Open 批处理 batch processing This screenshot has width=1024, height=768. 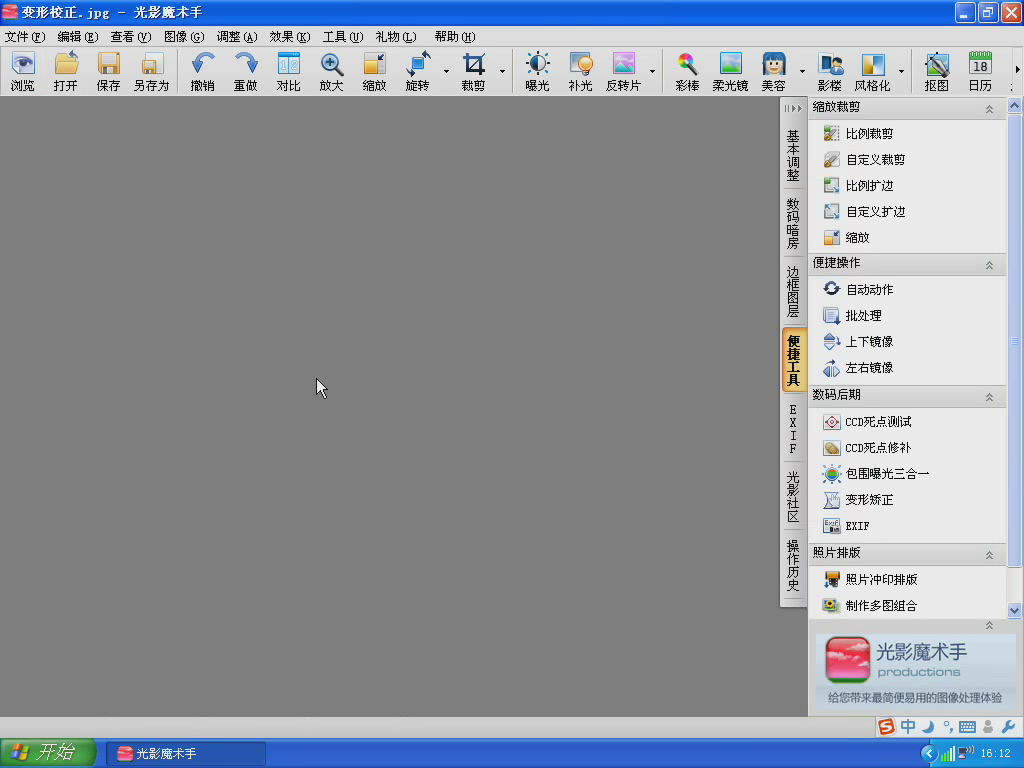852,315
